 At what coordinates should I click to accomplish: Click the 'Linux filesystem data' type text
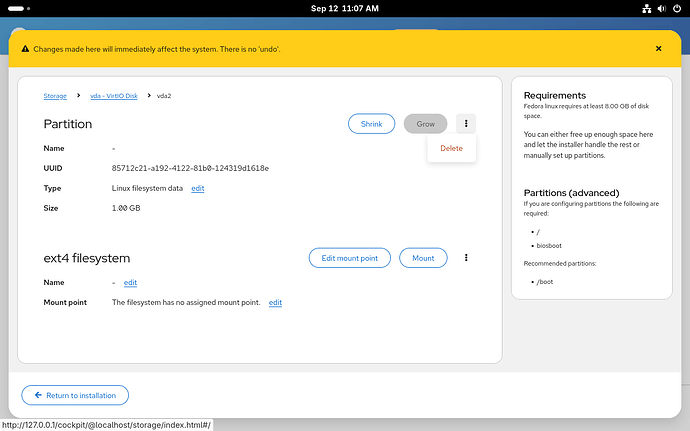click(x=147, y=188)
